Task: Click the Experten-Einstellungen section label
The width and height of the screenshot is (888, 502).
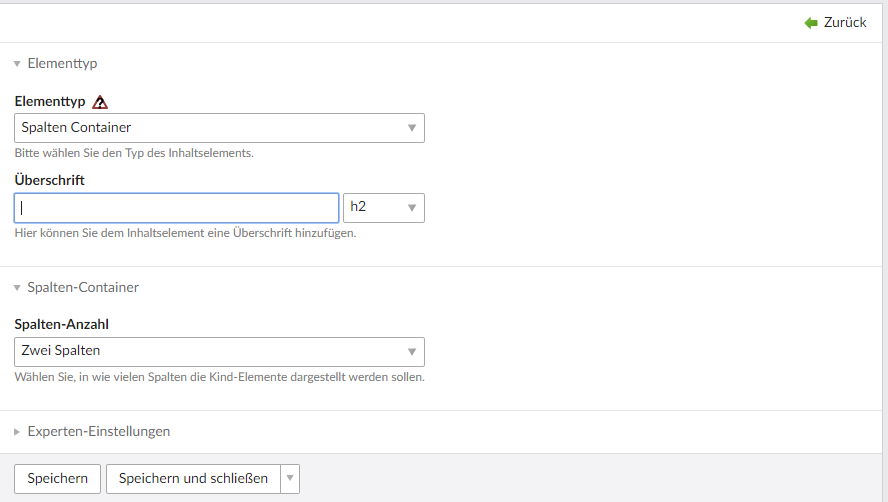Action: pos(99,432)
